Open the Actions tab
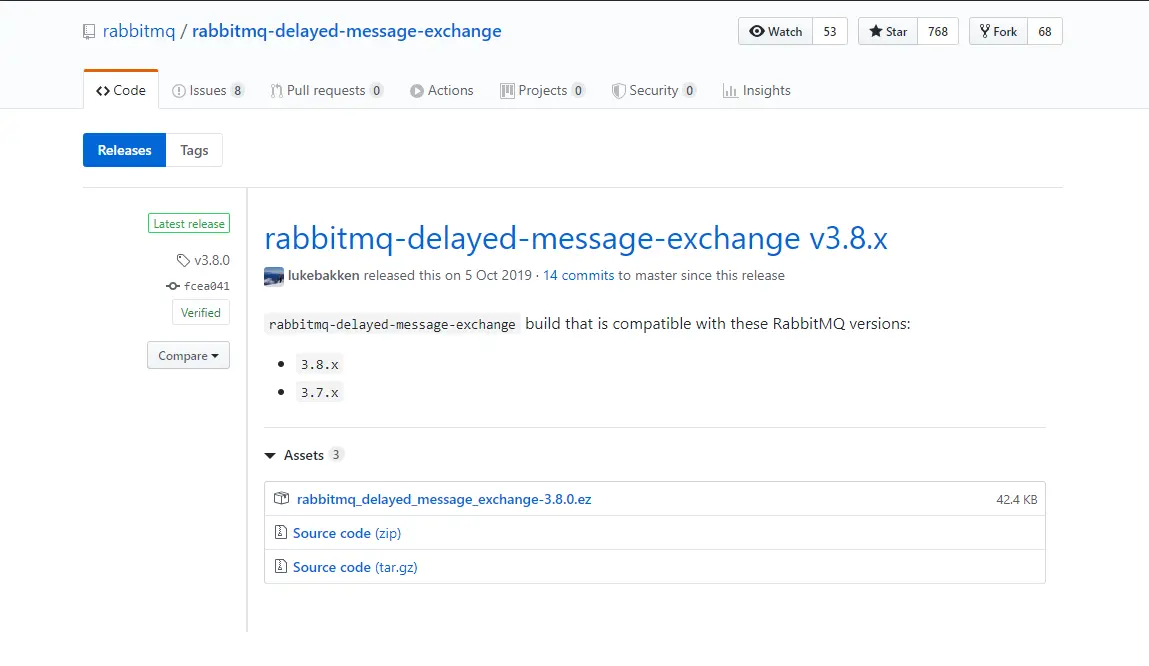 coord(442,90)
